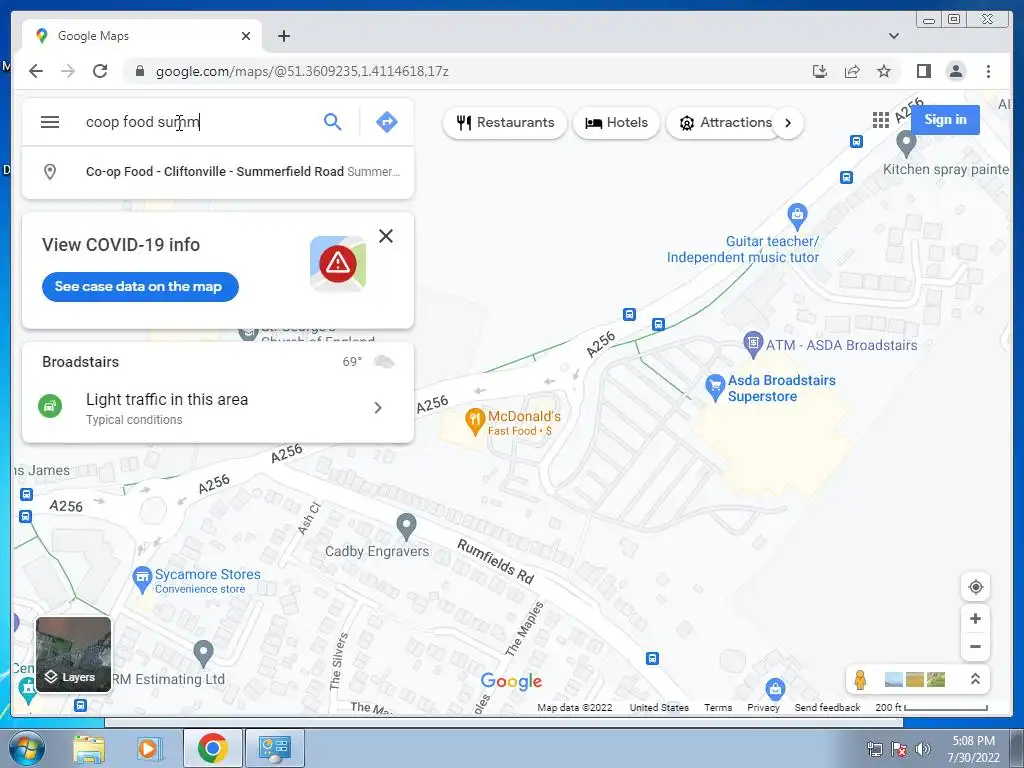Screen dimensions: 1024x768
Task: Click Send feedback link
Action: pos(827,707)
